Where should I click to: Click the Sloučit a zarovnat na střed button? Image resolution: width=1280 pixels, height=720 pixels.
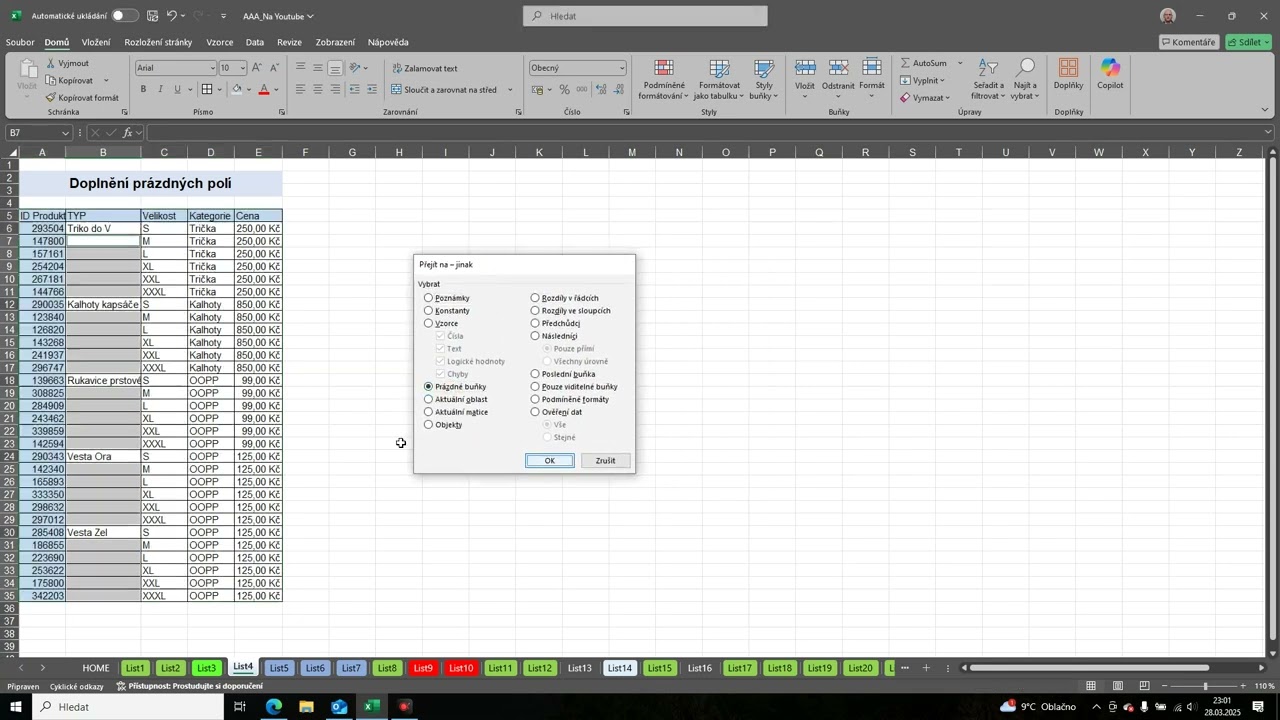[444, 89]
